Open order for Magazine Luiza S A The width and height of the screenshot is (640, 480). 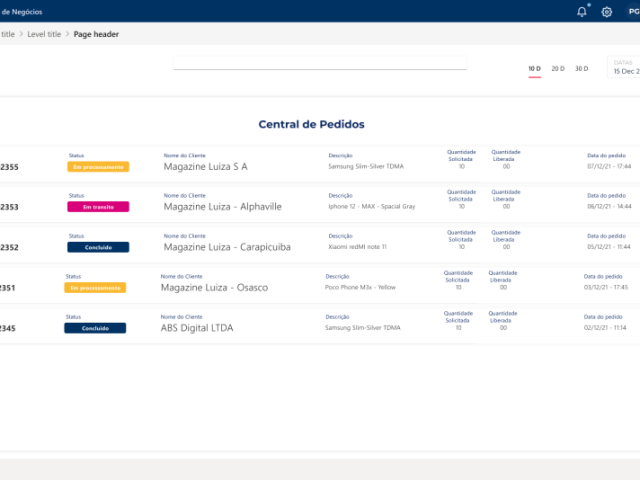[x=206, y=167]
